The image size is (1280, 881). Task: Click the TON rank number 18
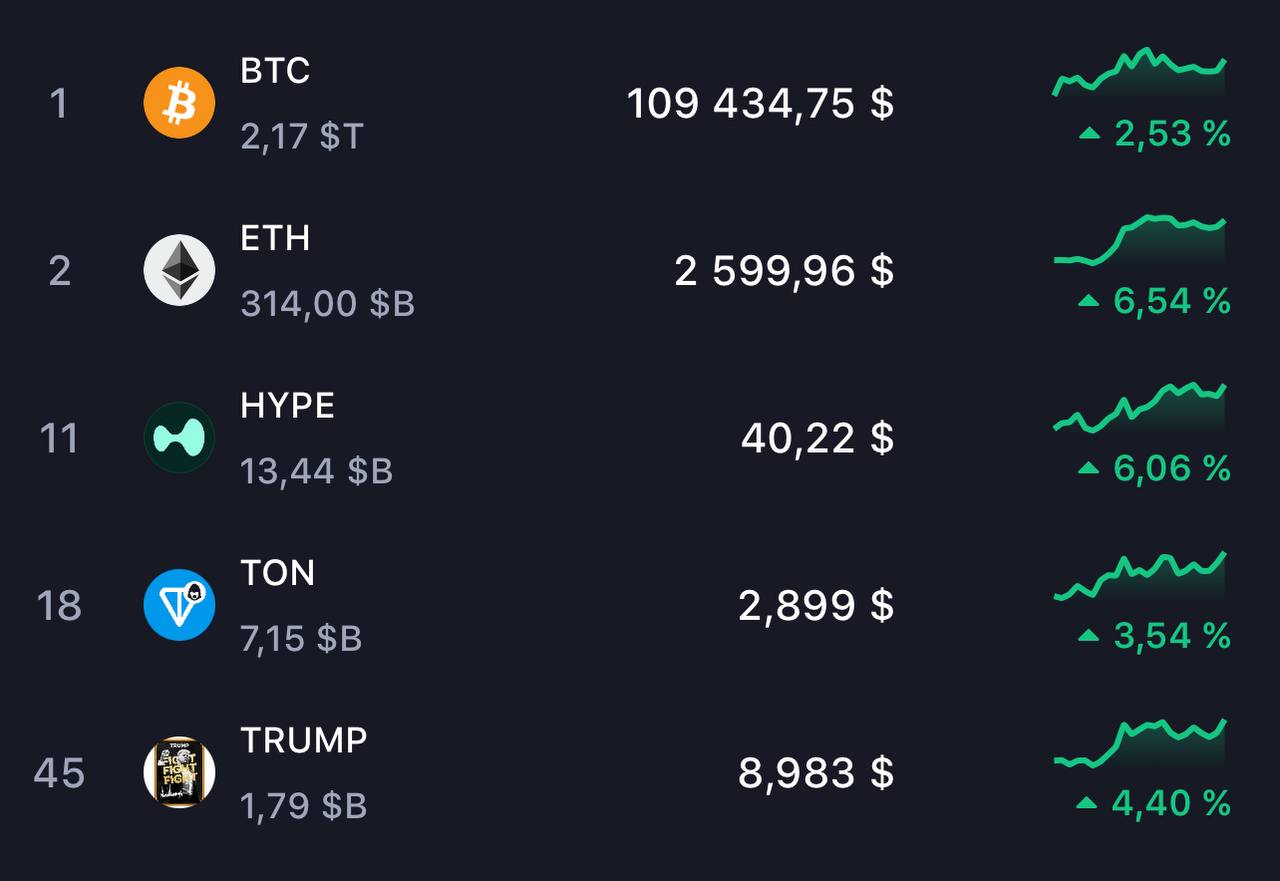[59, 606]
